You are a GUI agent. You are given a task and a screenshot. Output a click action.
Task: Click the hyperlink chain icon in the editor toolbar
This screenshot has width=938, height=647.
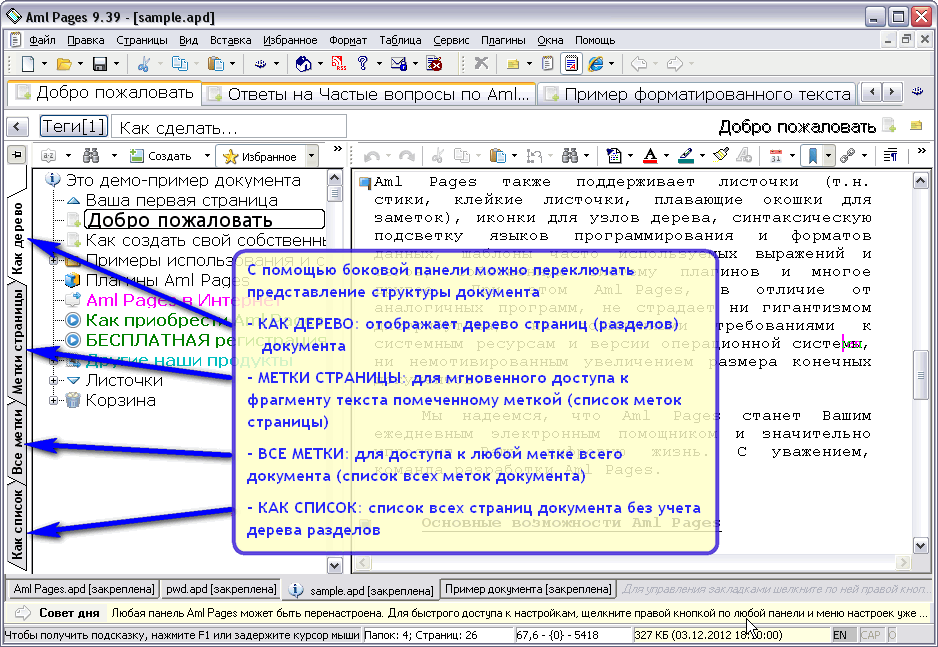847,156
